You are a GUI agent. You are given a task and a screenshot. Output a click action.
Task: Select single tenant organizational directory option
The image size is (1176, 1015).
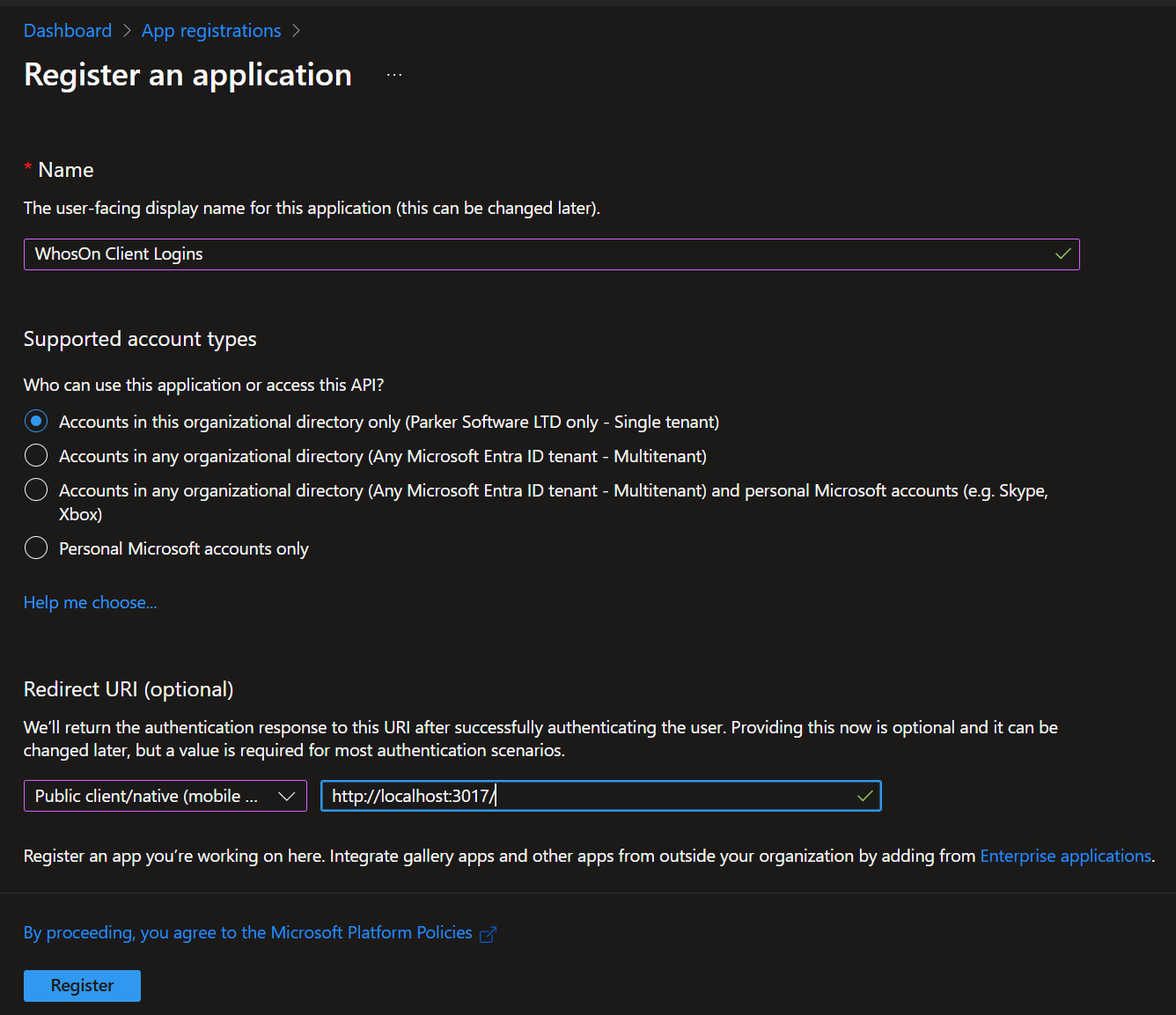[36, 422]
